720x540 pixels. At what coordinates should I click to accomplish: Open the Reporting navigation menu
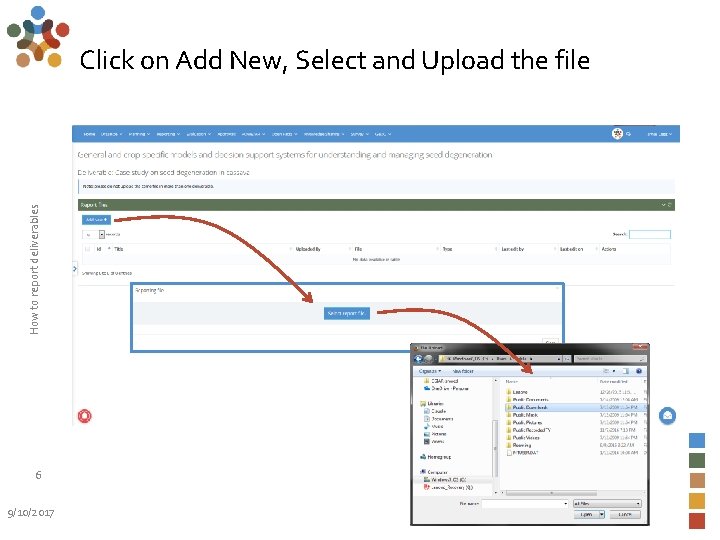[168, 134]
